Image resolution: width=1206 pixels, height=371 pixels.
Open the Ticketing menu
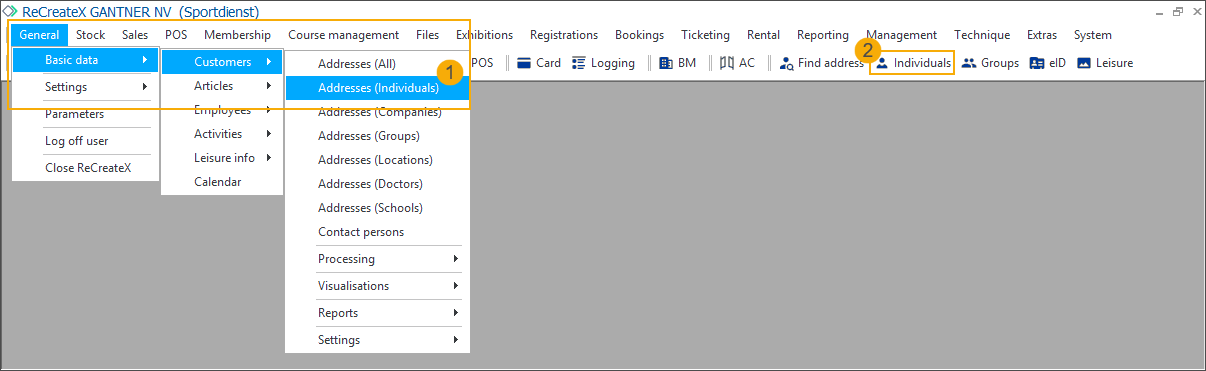[x=705, y=35]
